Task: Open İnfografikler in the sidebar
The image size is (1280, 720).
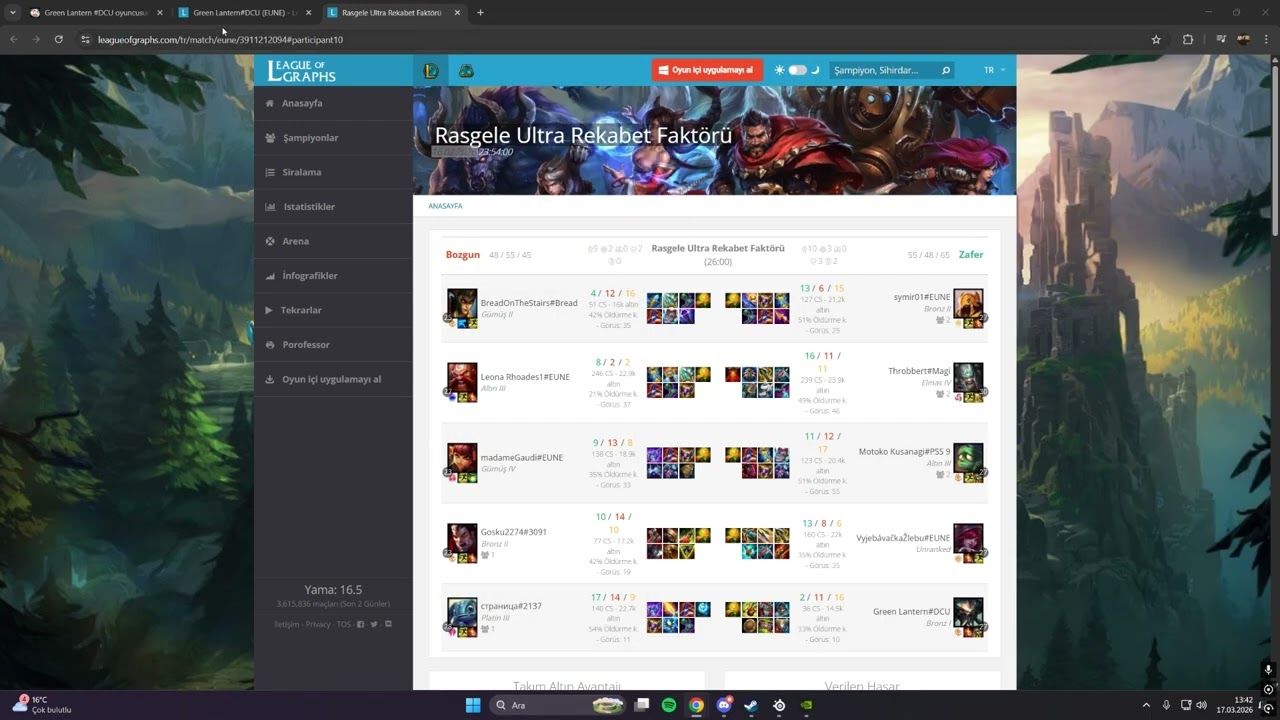Action: click(x=333, y=276)
